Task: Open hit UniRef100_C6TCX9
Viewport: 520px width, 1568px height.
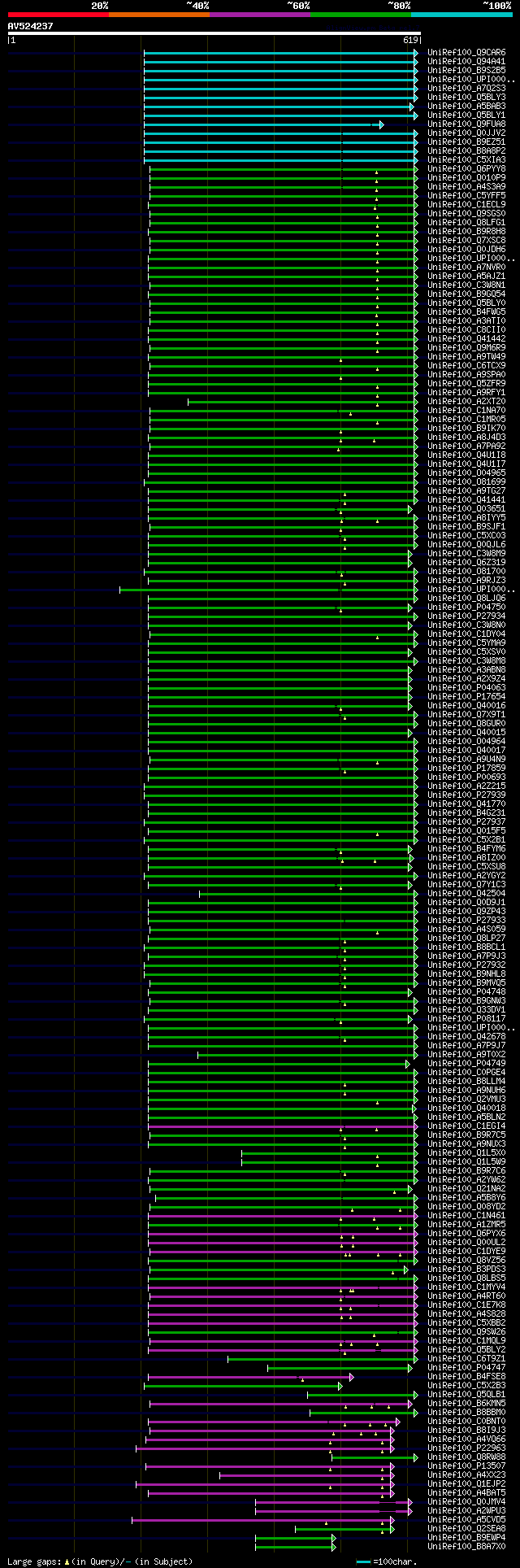Action: point(466,366)
